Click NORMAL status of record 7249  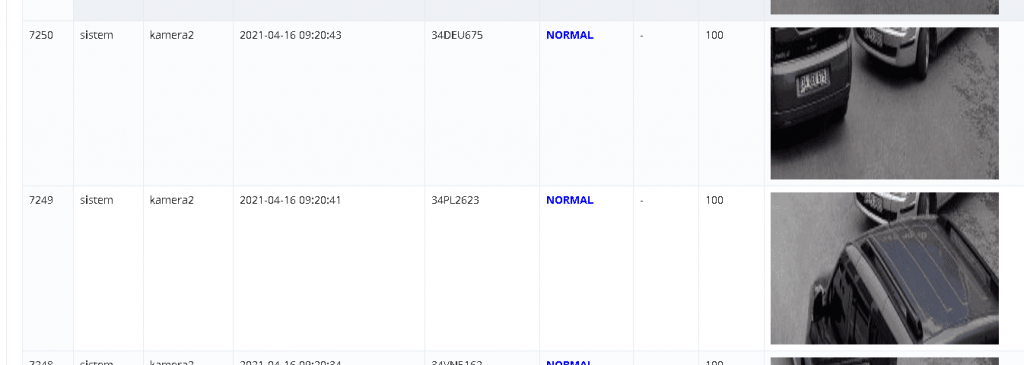pyautogui.click(x=569, y=200)
